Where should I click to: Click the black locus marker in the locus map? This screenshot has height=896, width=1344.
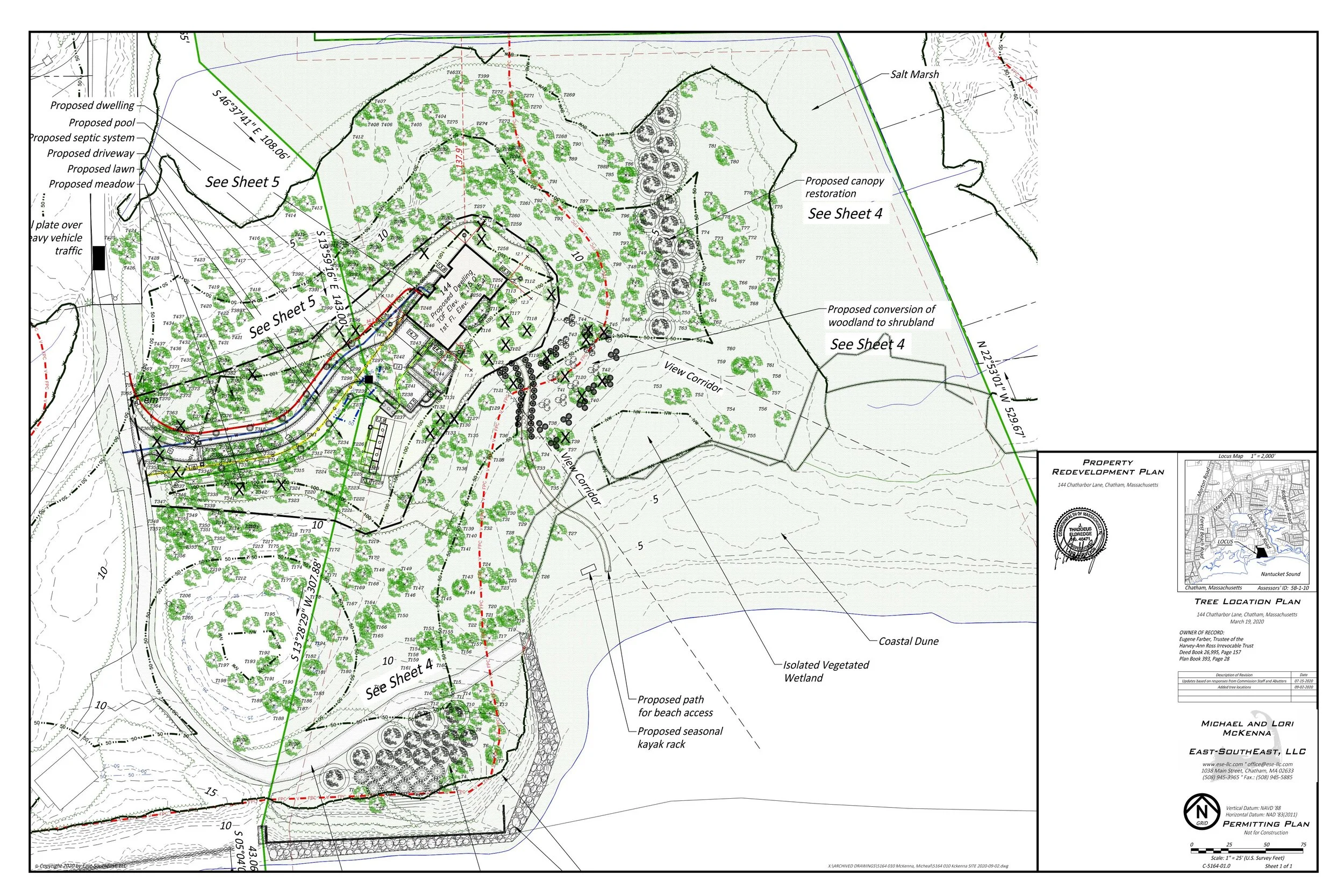point(1261,553)
